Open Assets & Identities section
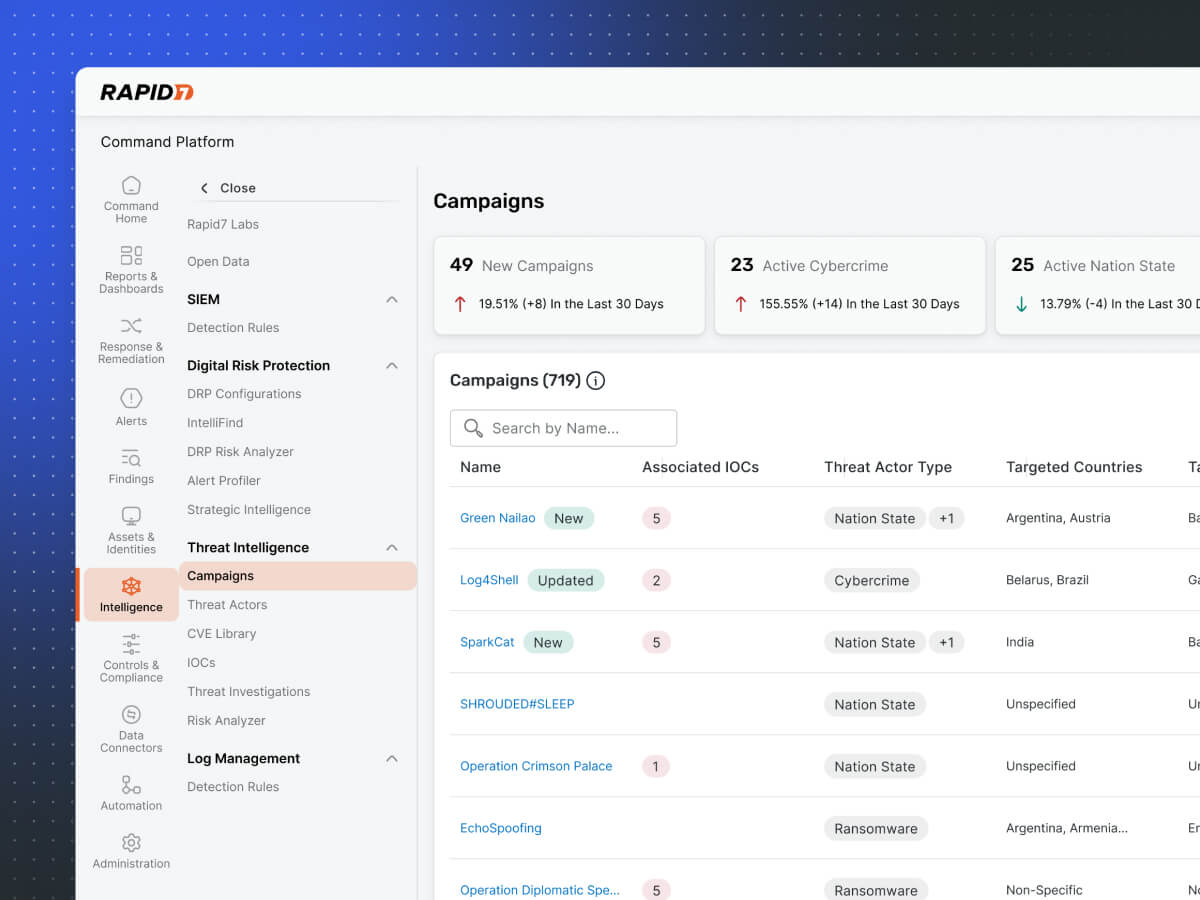The image size is (1200, 900). point(131,530)
